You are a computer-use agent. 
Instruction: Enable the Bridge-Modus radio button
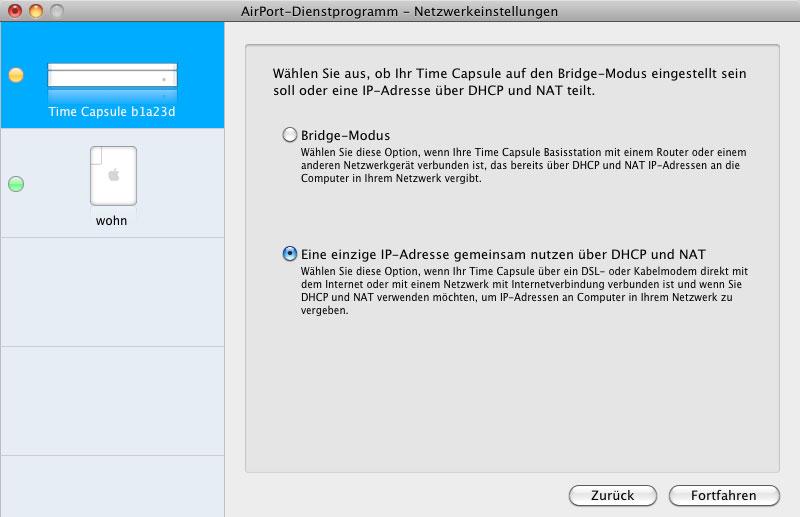[289, 135]
